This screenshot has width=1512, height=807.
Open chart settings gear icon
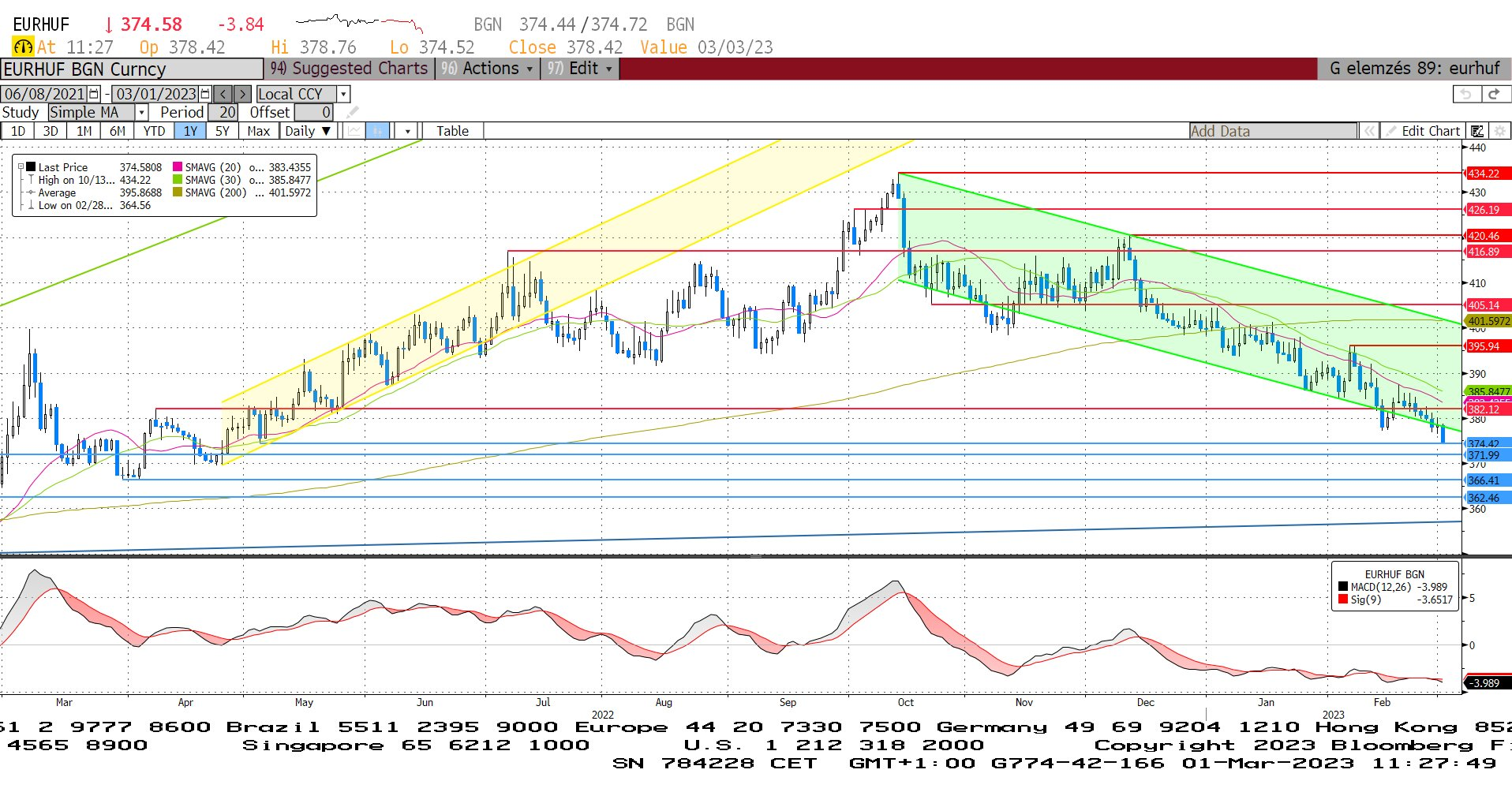click(x=1499, y=131)
